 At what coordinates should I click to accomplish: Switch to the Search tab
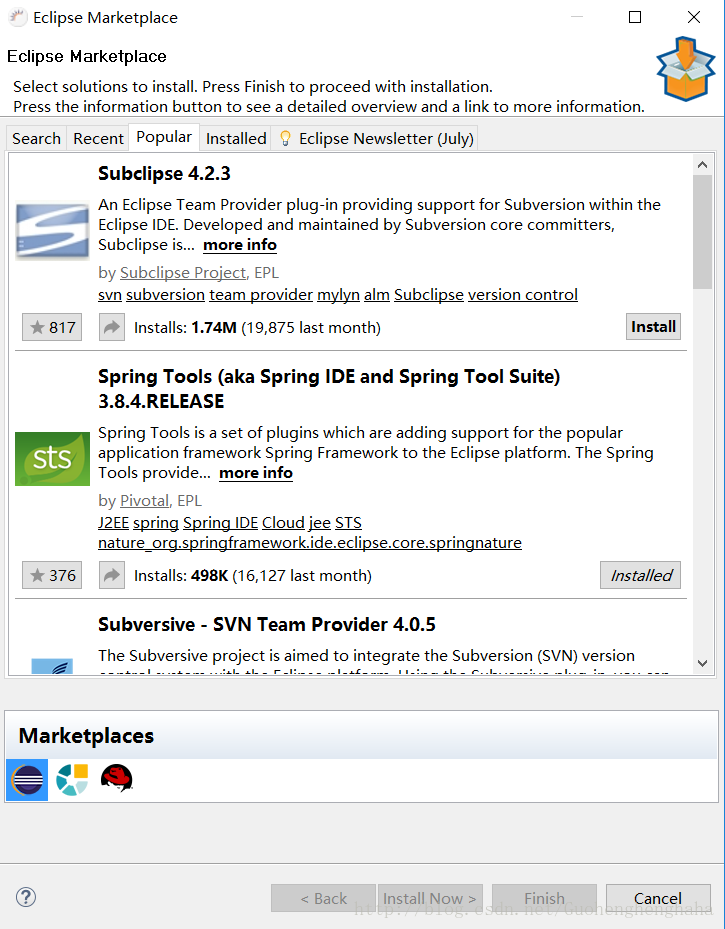(x=36, y=139)
